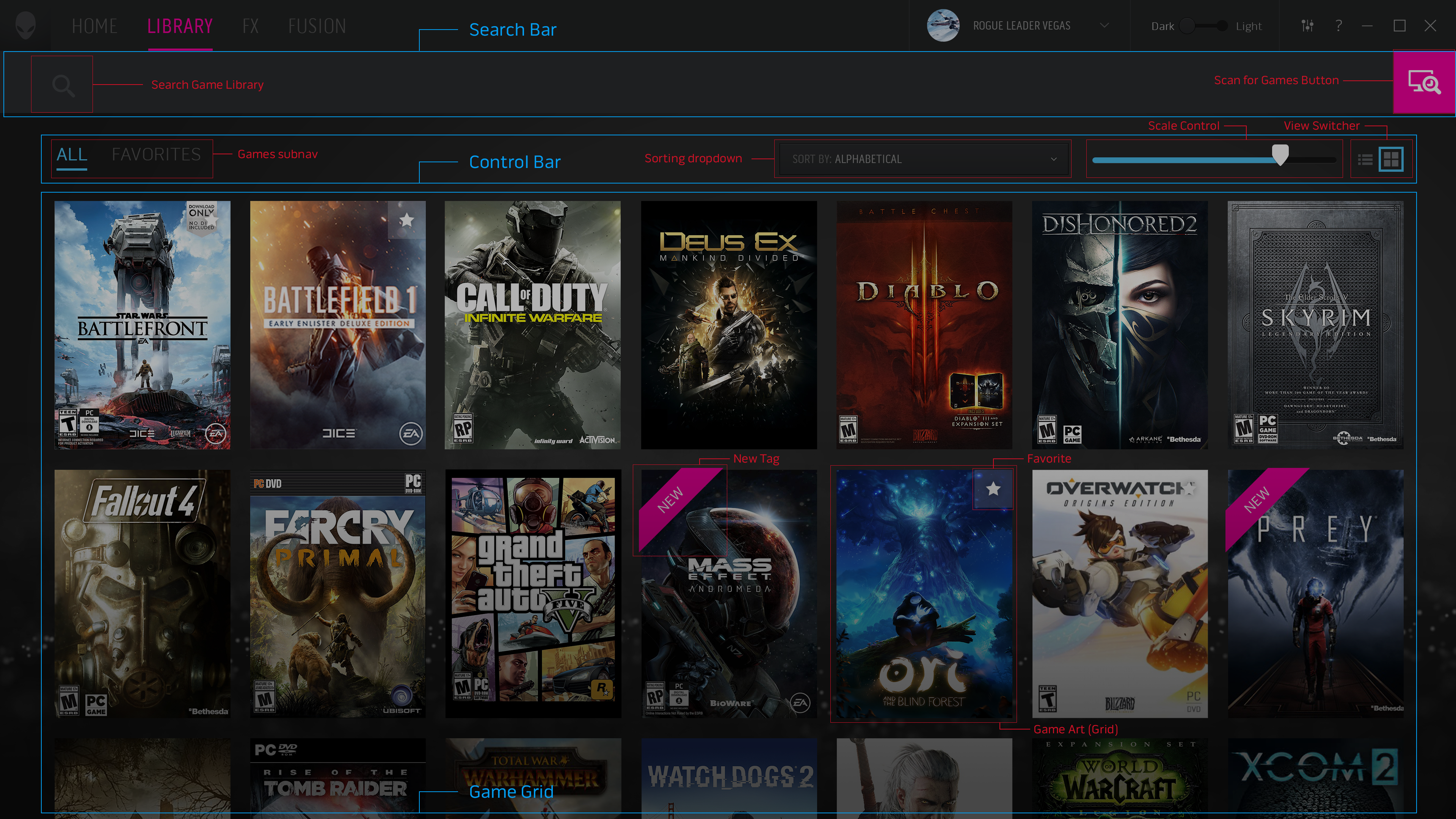Click the Alienware head logo
This screenshot has width=1456, height=819.
25,26
